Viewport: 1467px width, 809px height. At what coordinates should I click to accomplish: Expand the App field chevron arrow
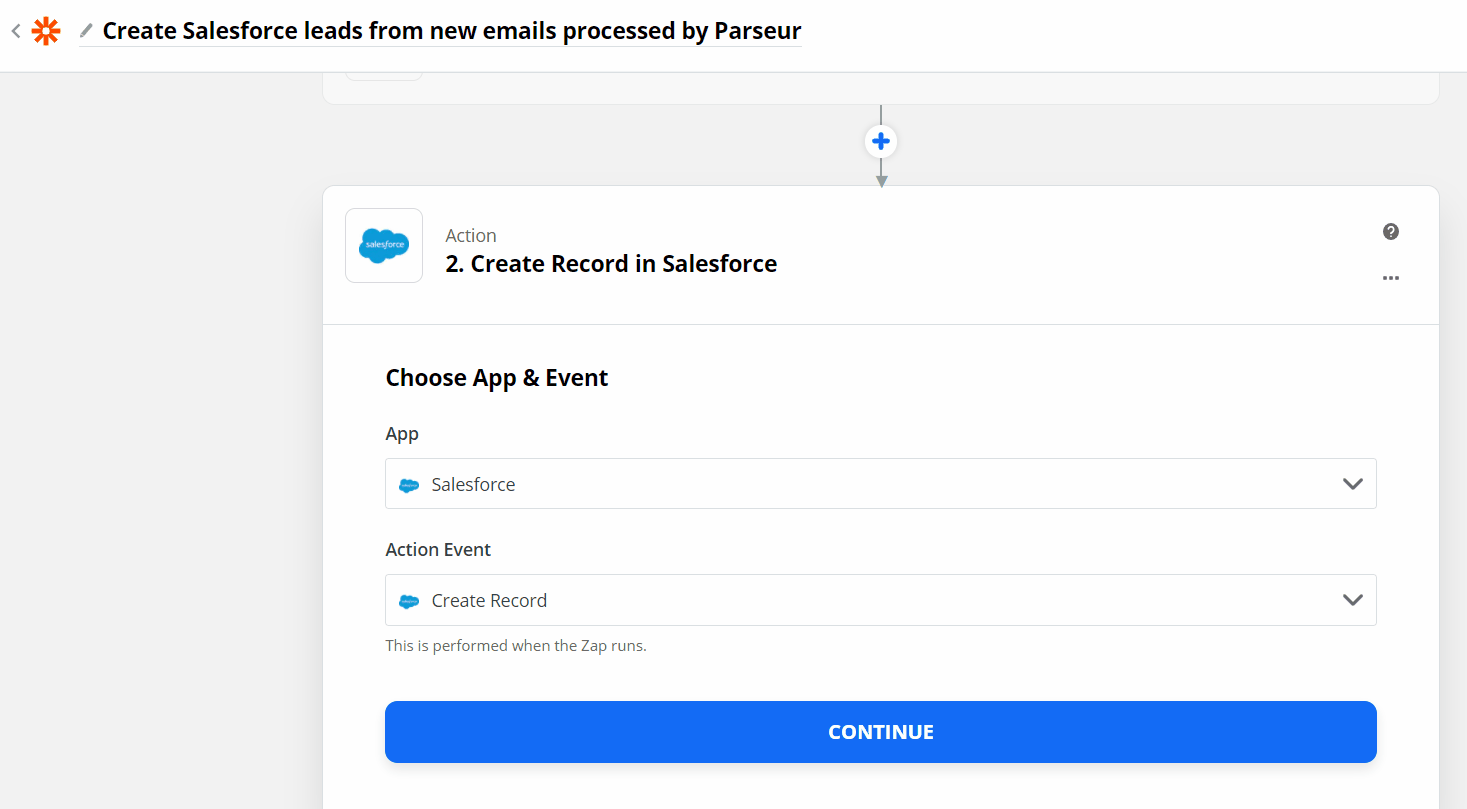pos(1353,484)
